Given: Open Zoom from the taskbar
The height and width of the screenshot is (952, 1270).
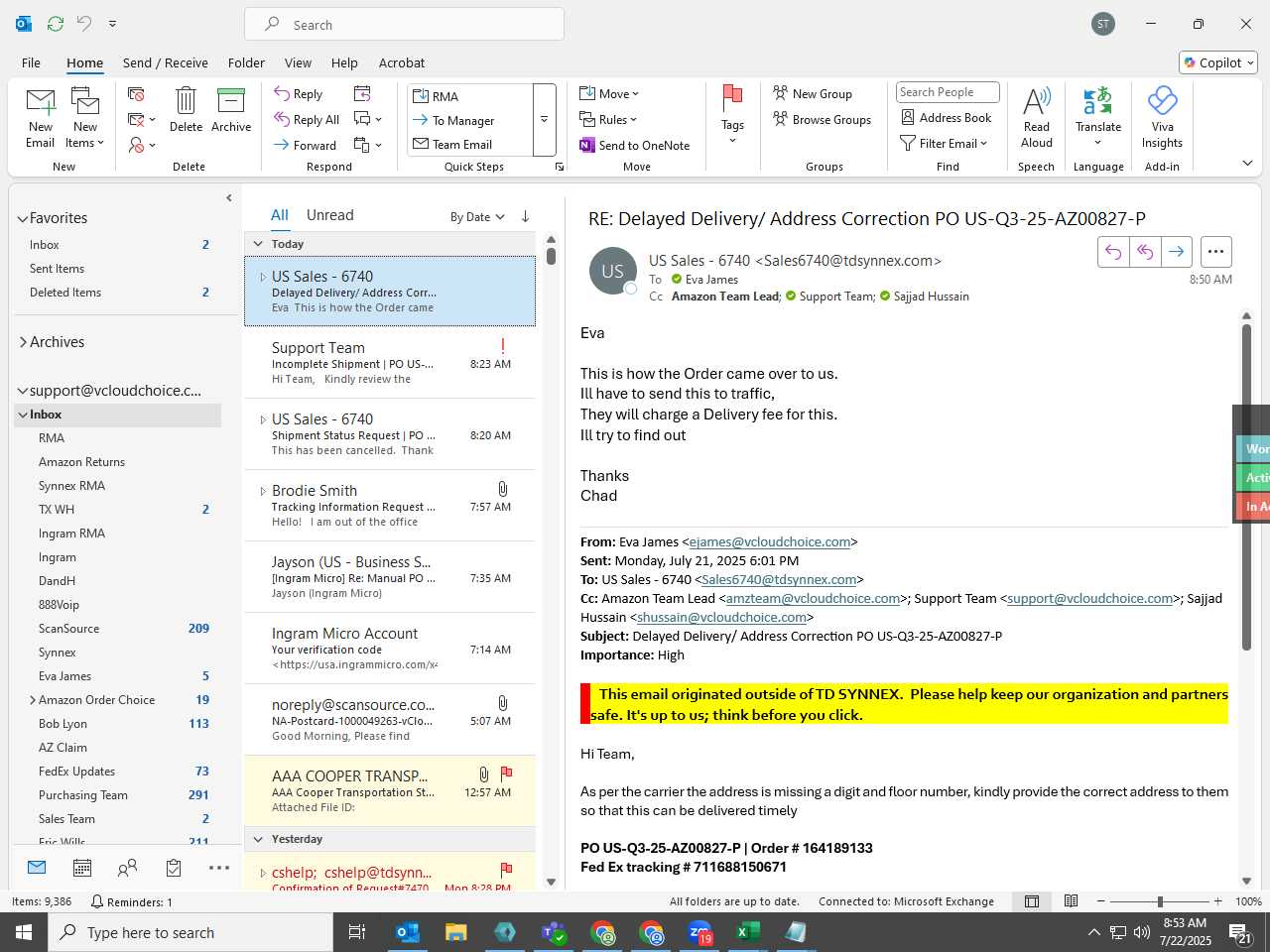Looking at the screenshot, I should pyautogui.click(x=699, y=932).
